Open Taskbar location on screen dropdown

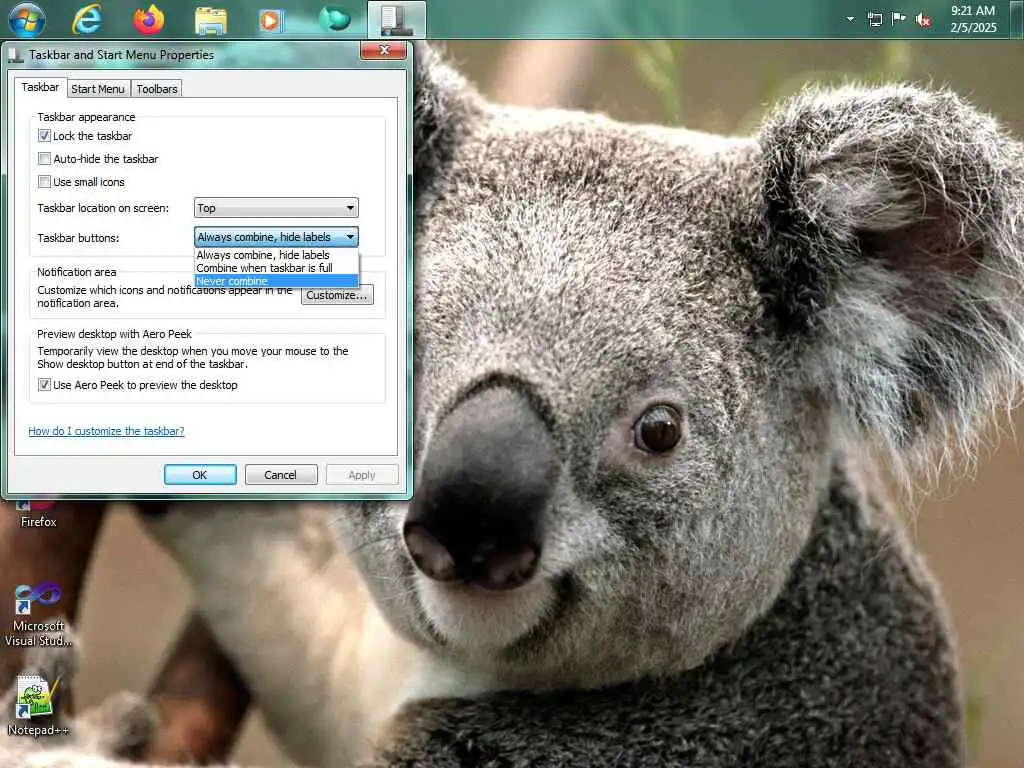click(x=276, y=208)
